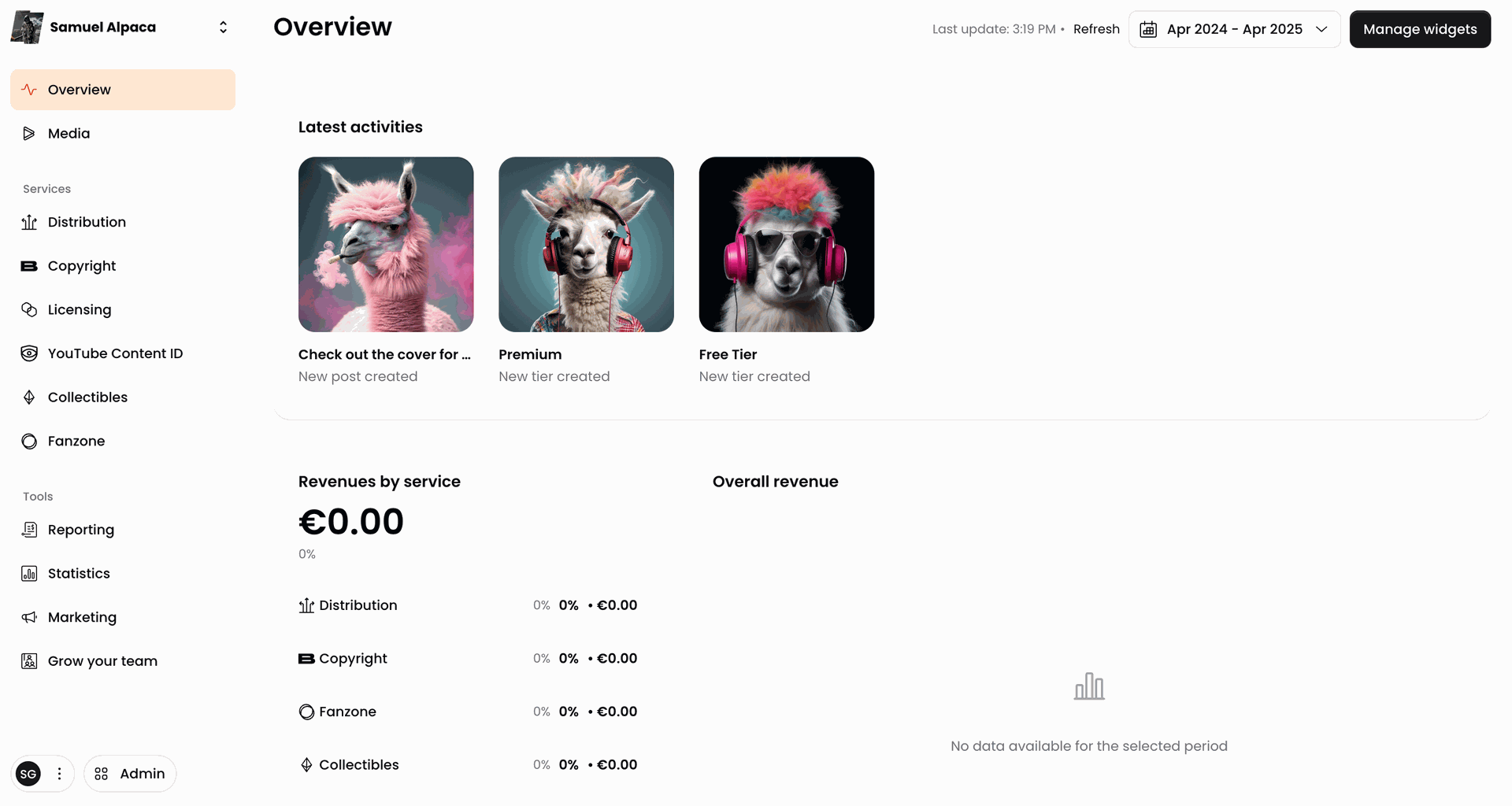The width and height of the screenshot is (1512, 806).
Task: Open the Free Tier alpaca thumbnail
Action: [x=787, y=244]
